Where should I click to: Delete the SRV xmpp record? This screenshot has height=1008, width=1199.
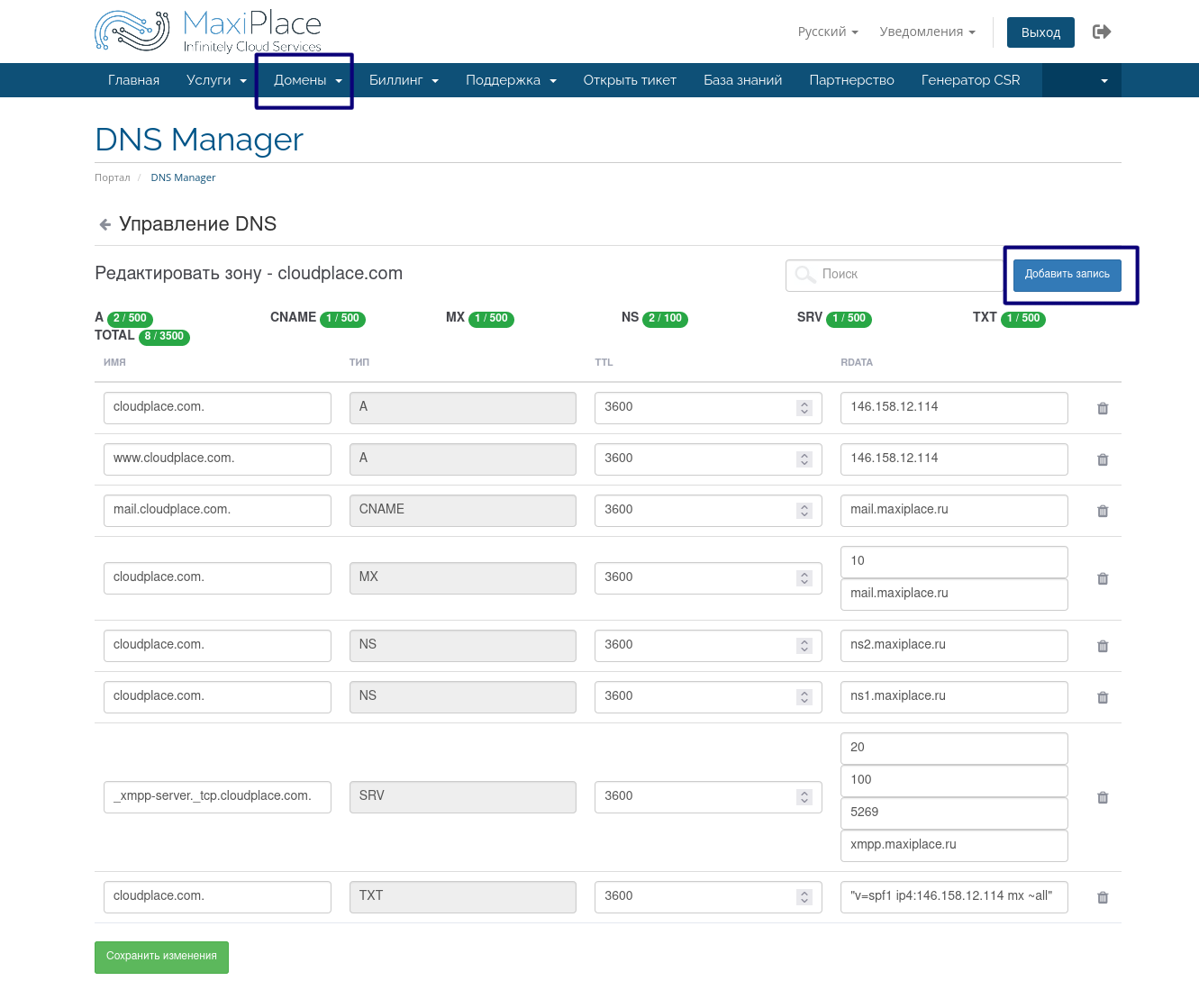(1103, 797)
